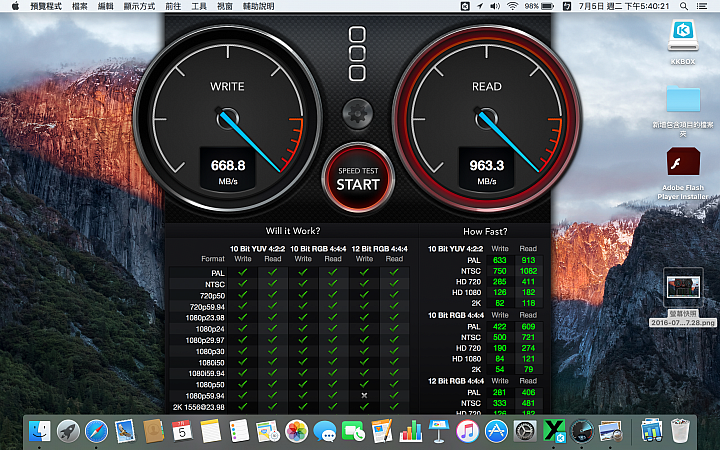The height and width of the screenshot is (450, 720).
Task: Open Calendar from the Dock
Action: [x=182, y=431]
